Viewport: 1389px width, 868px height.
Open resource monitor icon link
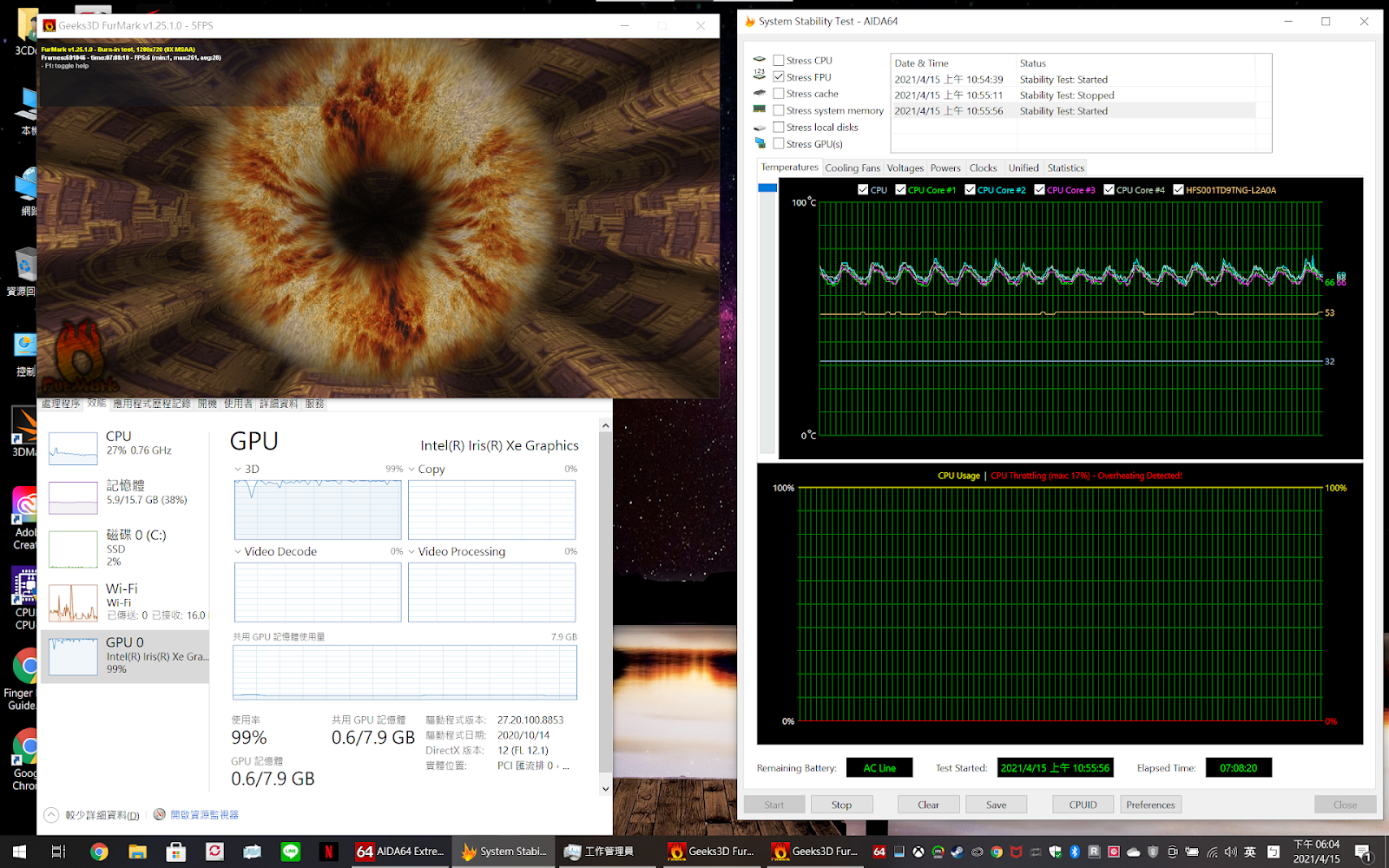(x=160, y=814)
